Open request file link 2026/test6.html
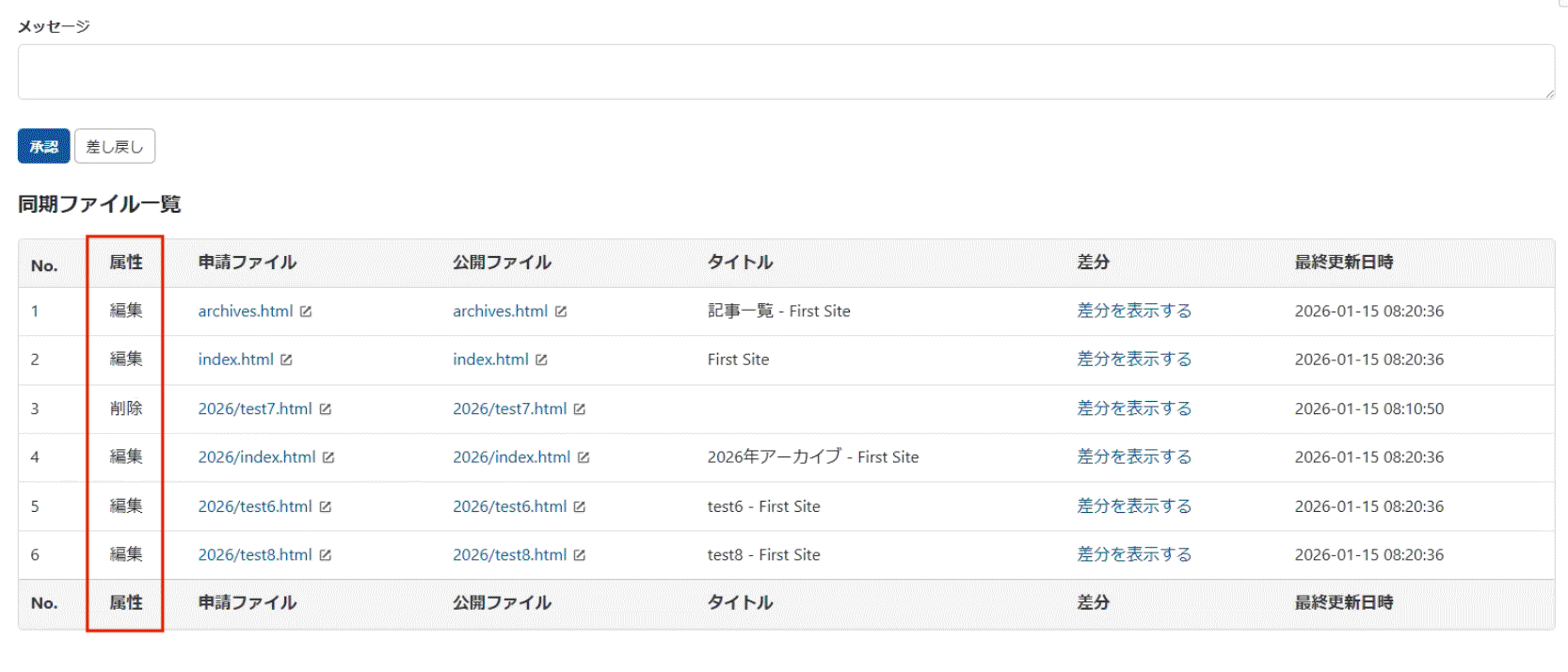 [x=254, y=506]
